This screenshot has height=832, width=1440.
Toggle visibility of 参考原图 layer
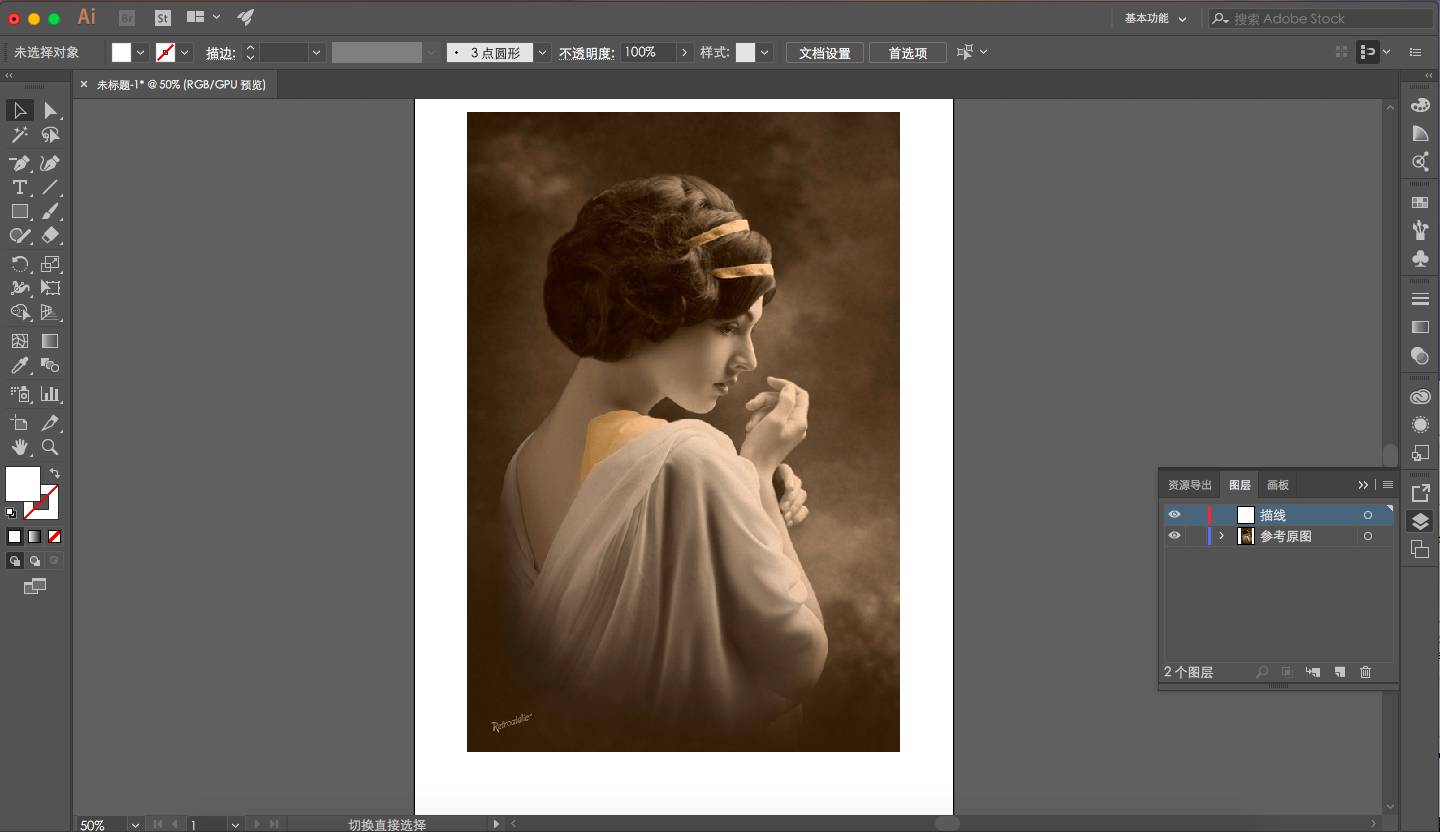click(x=1174, y=537)
